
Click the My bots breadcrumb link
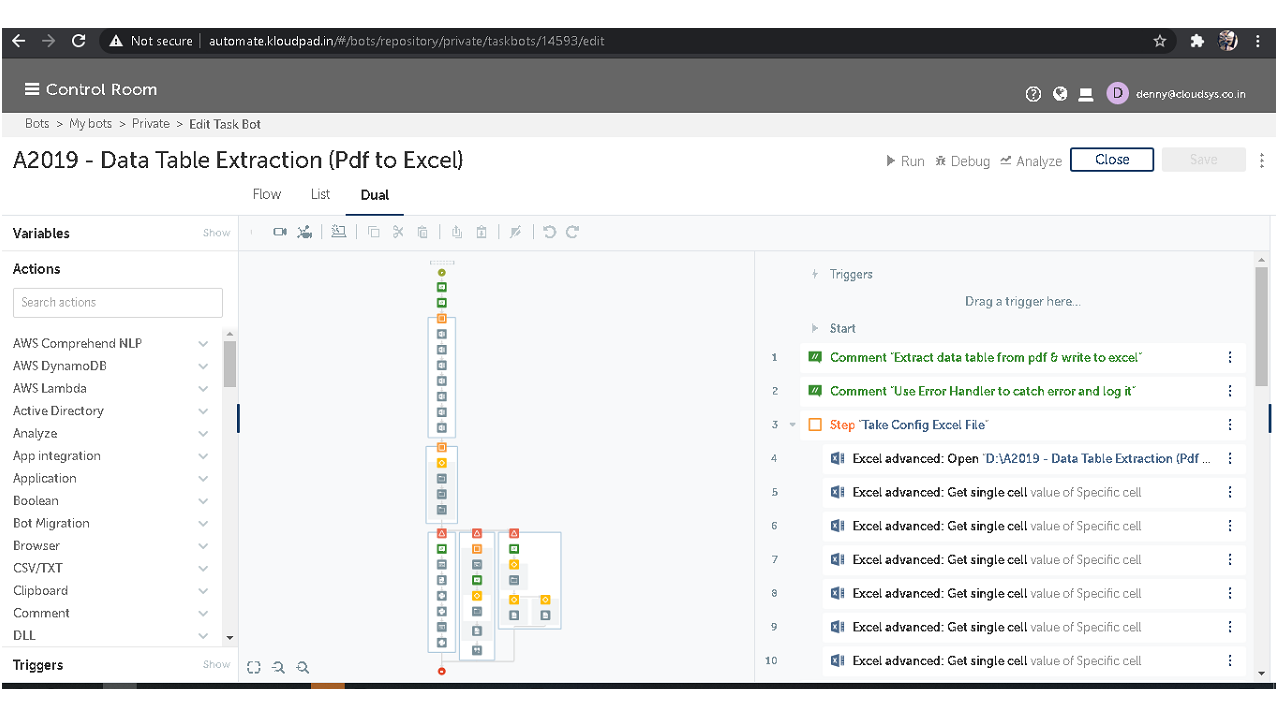[90, 124]
